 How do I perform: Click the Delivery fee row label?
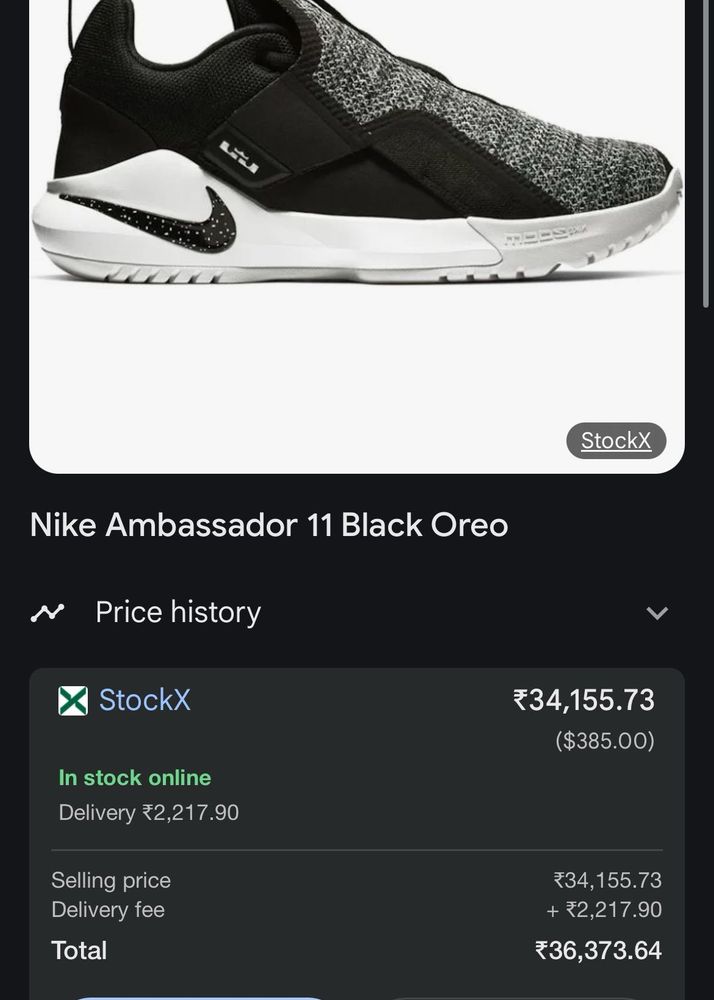(108, 910)
